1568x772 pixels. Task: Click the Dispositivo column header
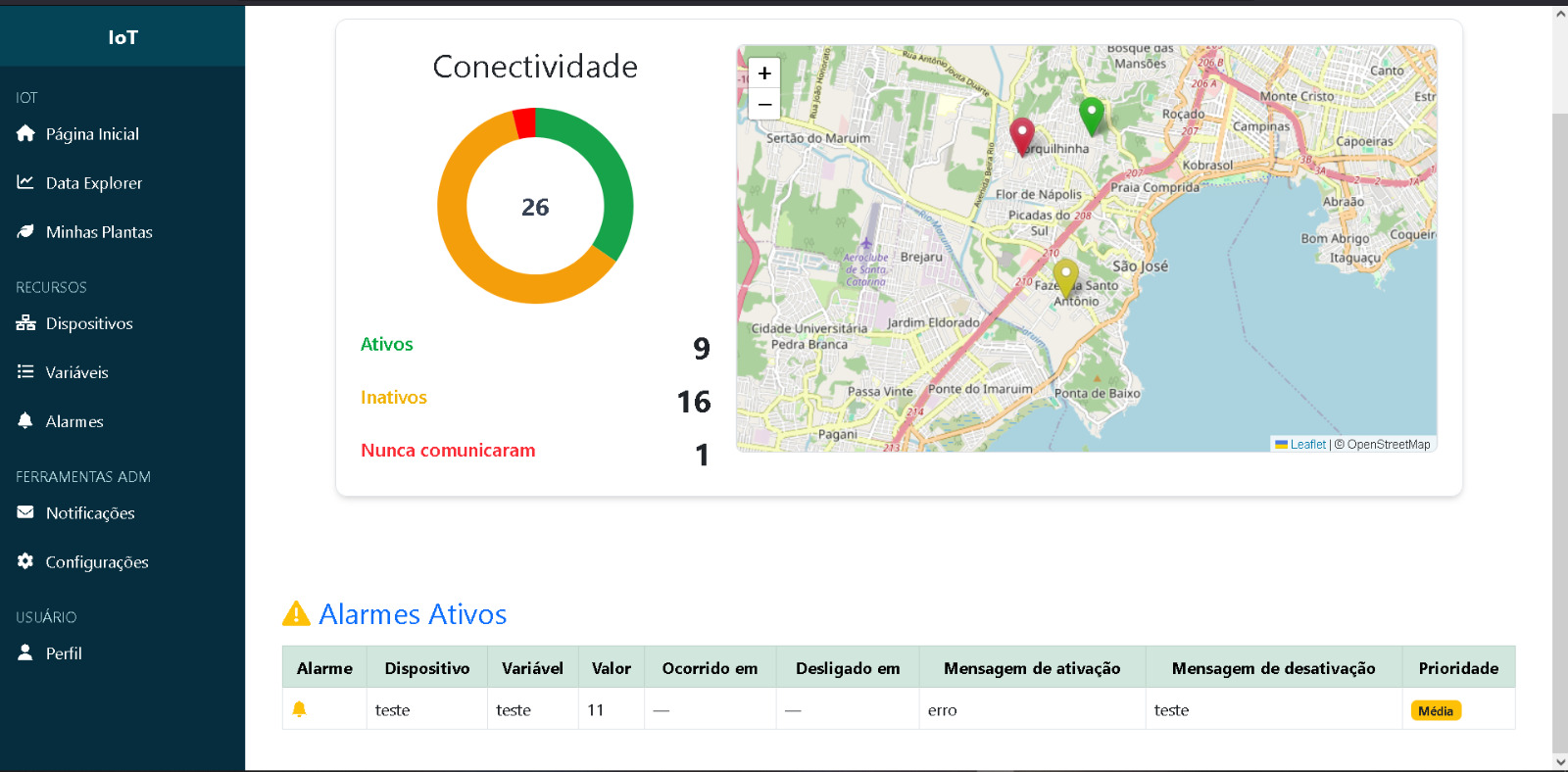coord(427,668)
